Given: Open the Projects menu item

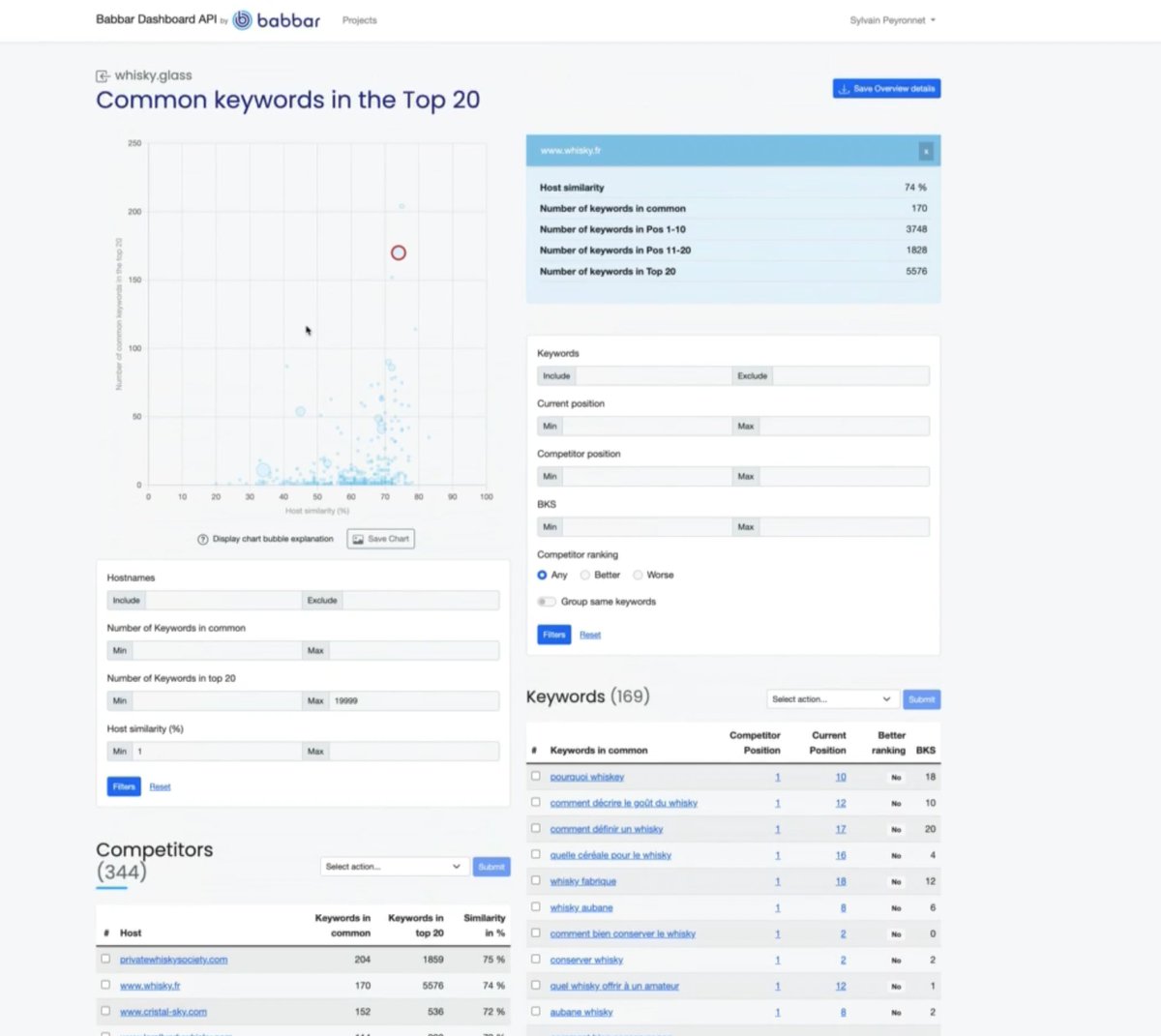Looking at the screenshot, I should point(359,20).
